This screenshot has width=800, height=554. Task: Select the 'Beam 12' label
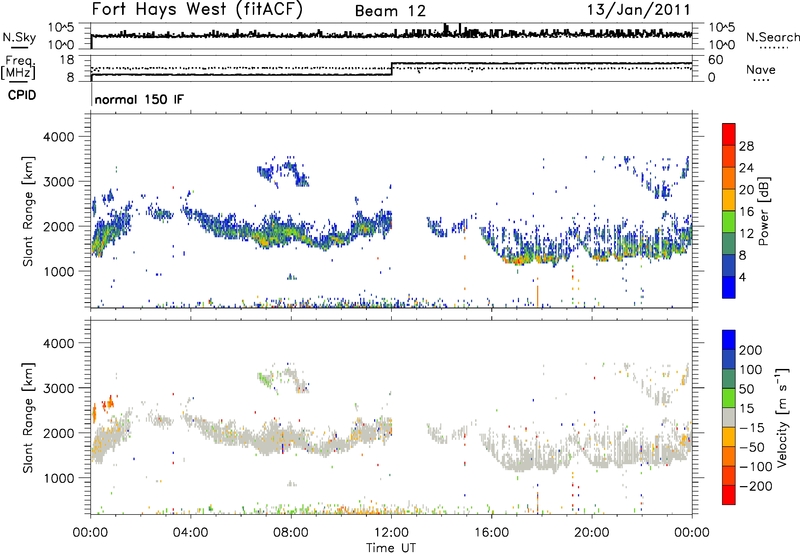click(x=390, y=11)
